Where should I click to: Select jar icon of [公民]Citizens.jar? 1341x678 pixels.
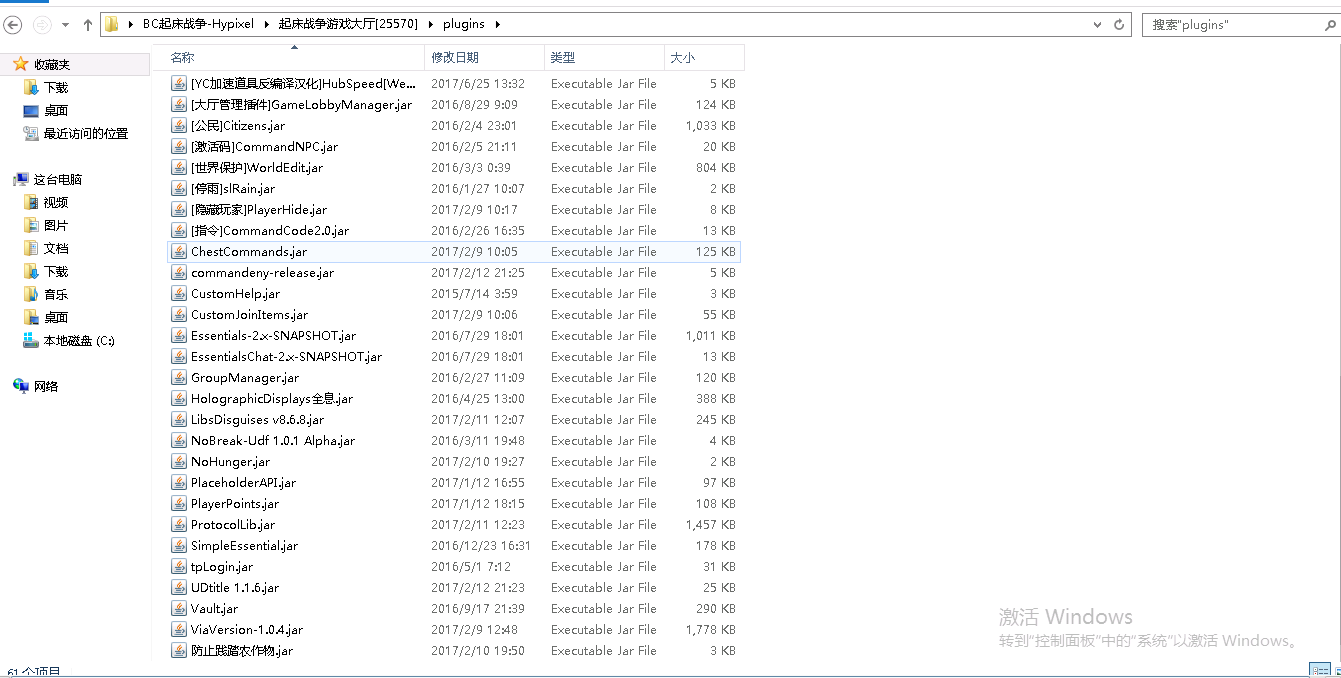(179, 126)
